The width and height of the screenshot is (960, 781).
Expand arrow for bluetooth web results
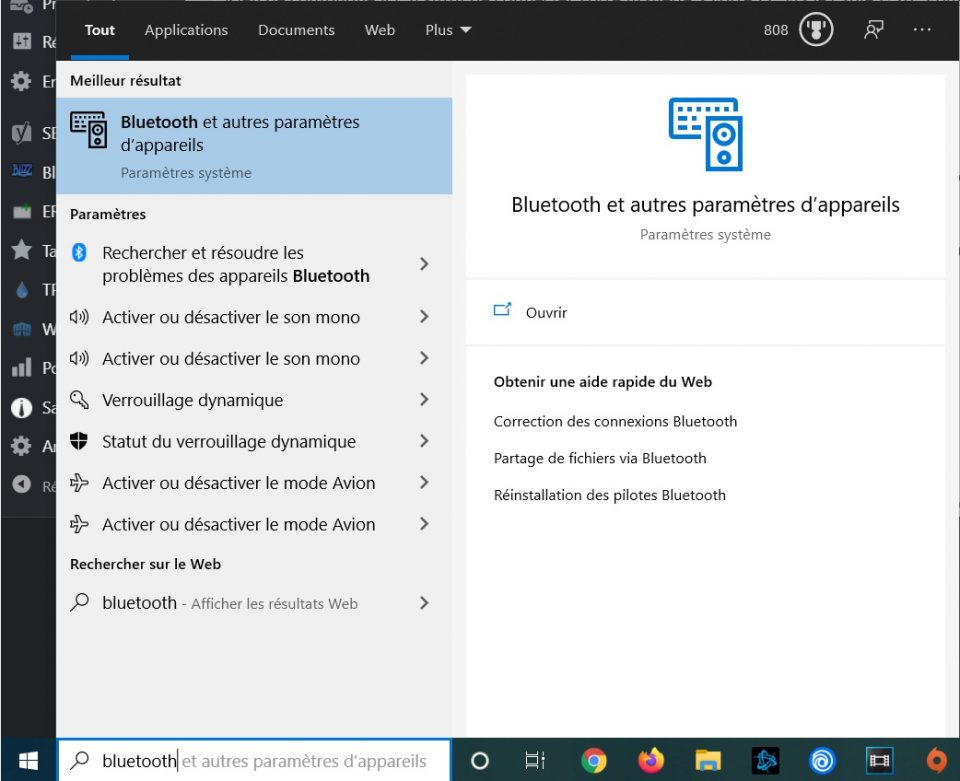424,603
